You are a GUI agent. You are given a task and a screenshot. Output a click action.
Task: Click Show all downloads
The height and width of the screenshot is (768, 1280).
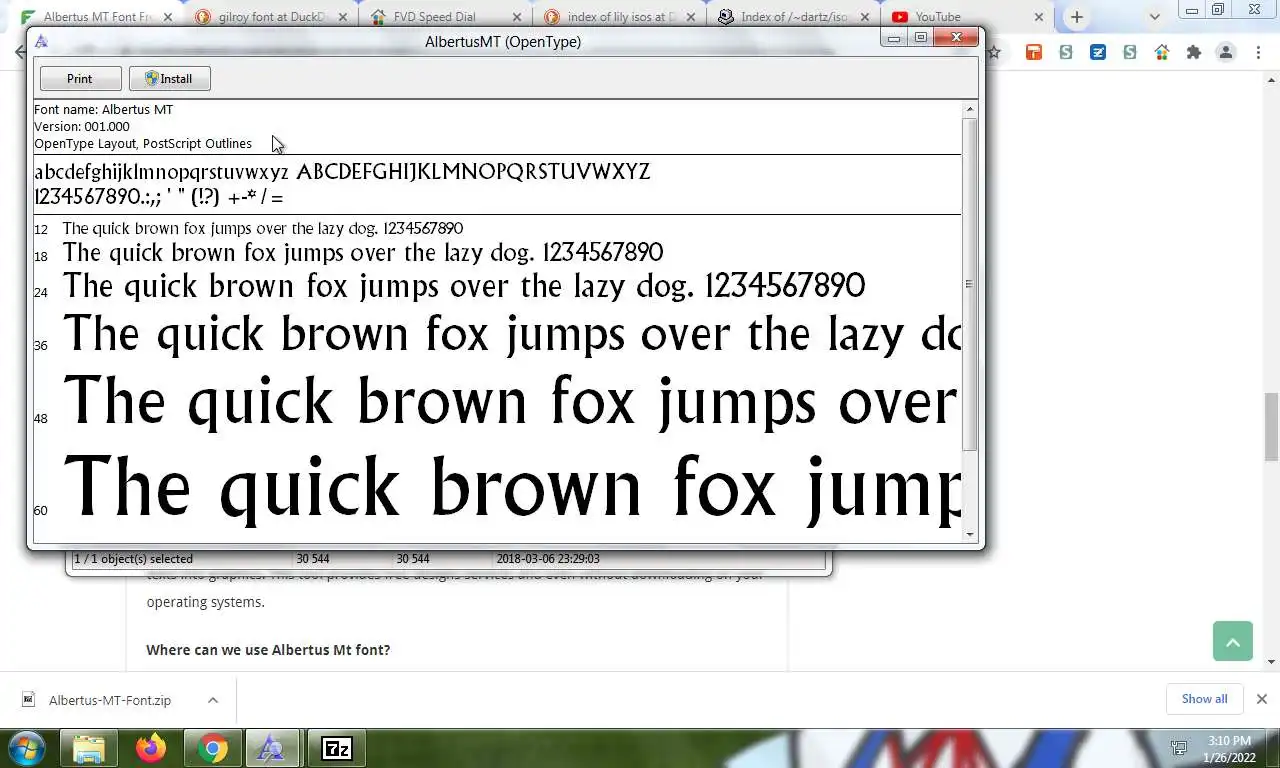1204,699
